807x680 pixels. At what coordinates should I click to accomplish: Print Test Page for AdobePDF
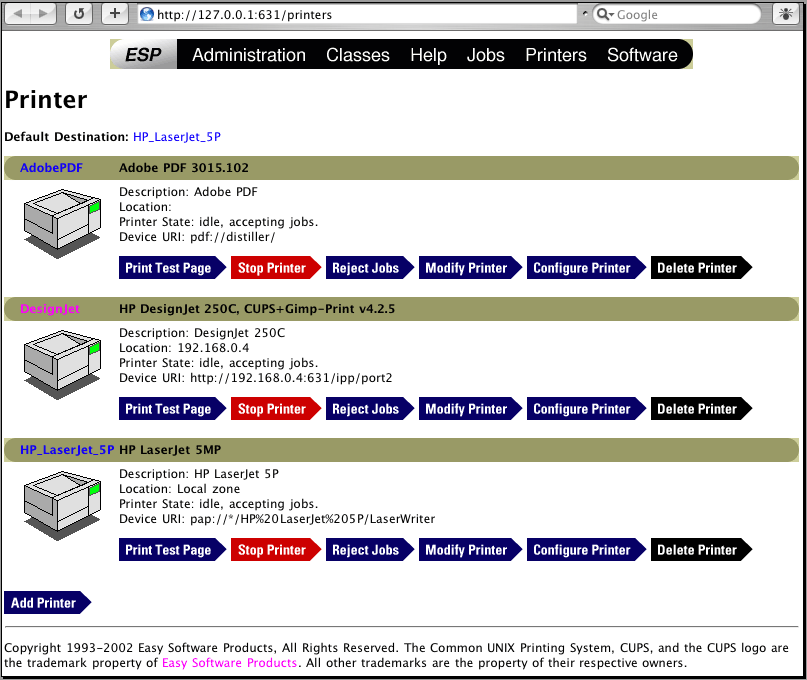172,268
